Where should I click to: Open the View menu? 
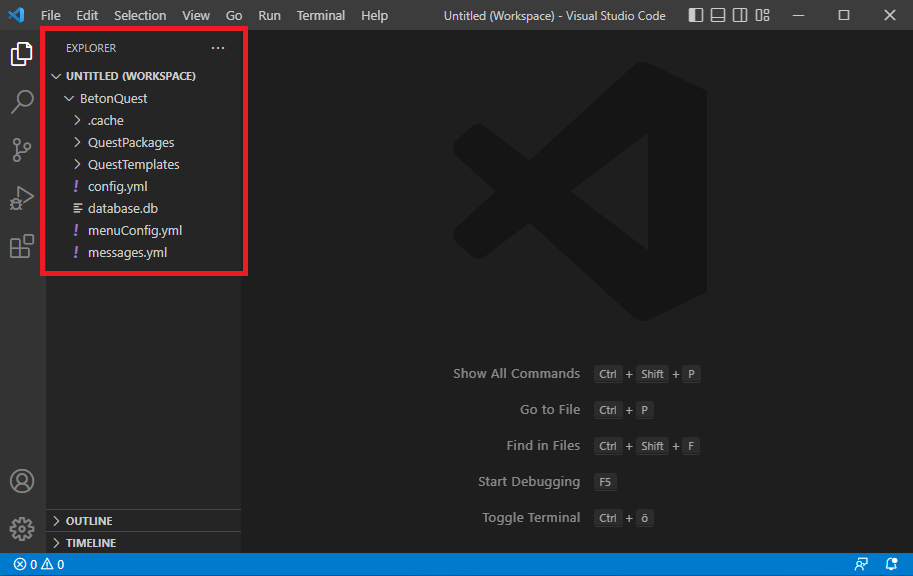196,15
